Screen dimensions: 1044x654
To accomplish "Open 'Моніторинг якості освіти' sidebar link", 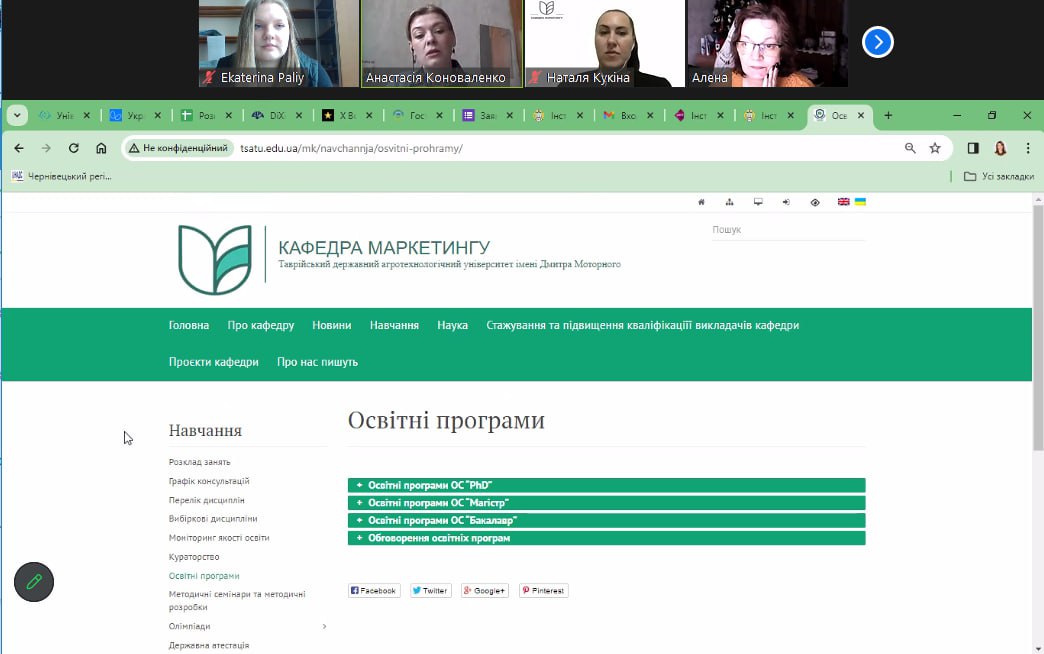I will tap(219, 538).
